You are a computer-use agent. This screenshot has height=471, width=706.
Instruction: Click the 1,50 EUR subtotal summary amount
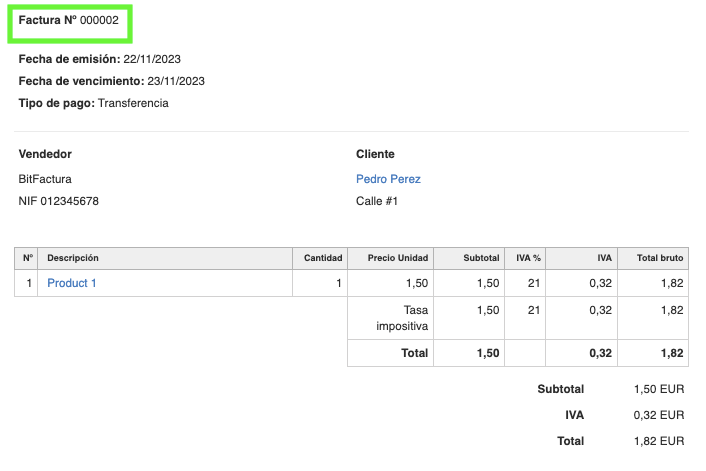pos(658,389)
